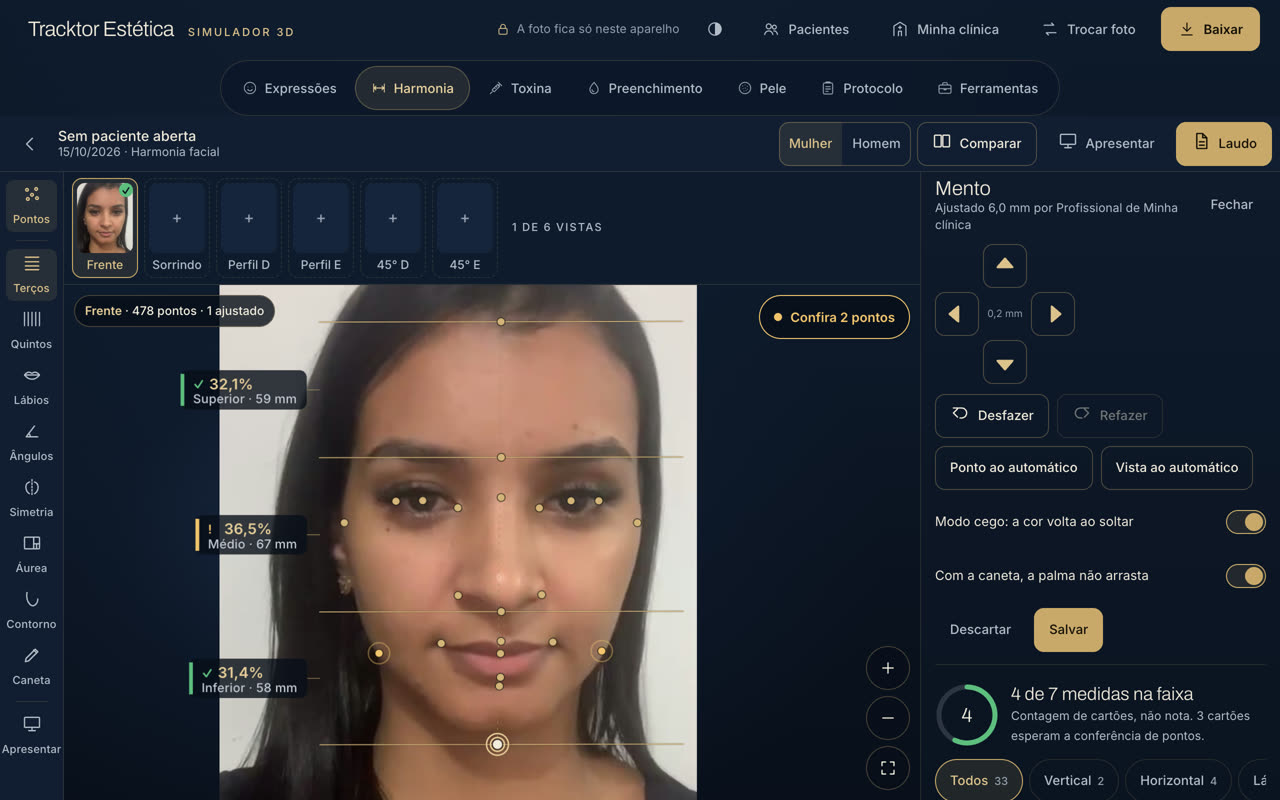Switch to the Expressões tab
The height and width of the screenshot is (800, 1280).
pos(290,88)
